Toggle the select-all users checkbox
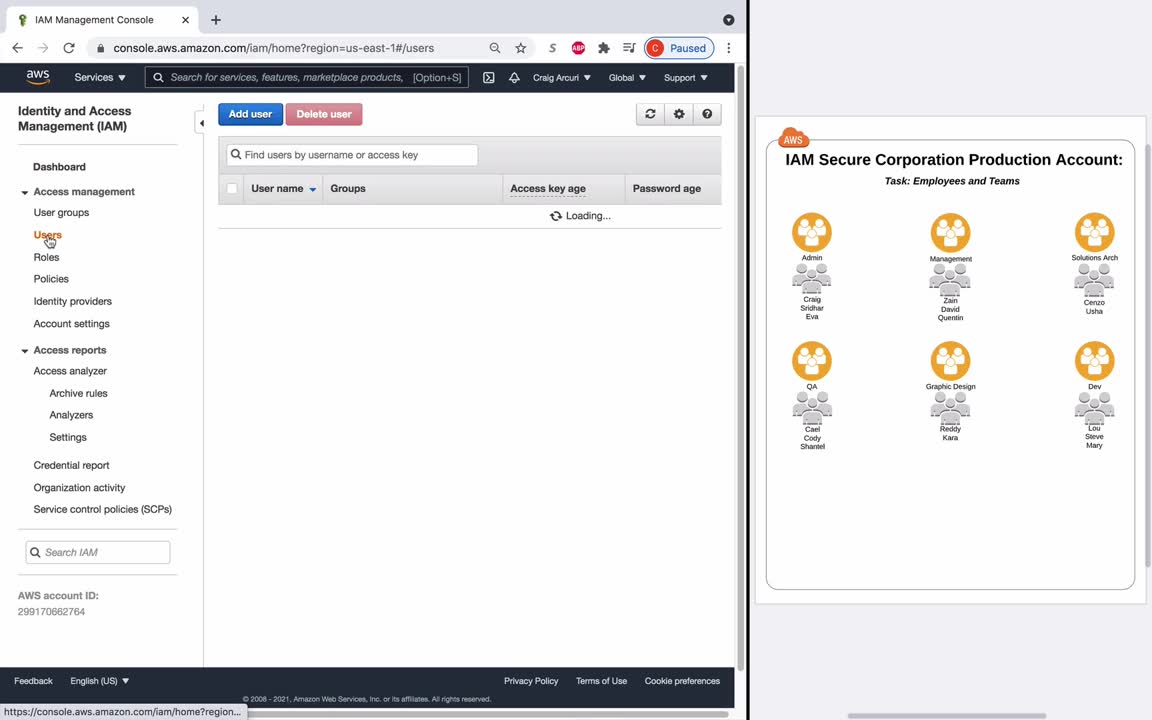1152x720 pixels. coord(232,189)
